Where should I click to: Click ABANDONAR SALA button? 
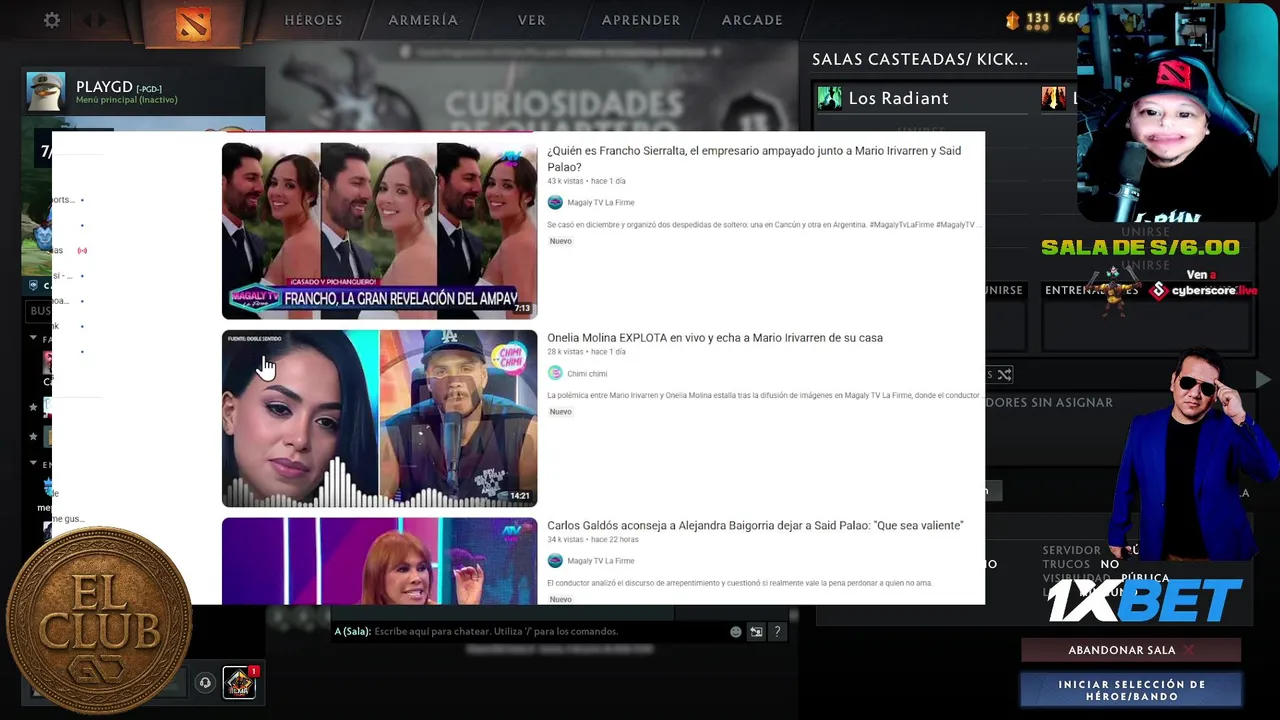pos(1131,650)
